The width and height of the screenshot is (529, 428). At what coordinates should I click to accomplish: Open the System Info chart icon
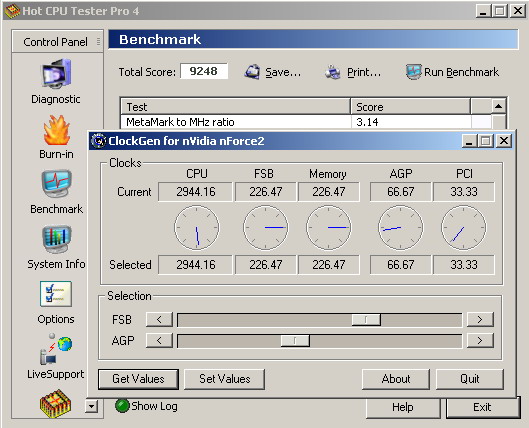pos(56,239)
